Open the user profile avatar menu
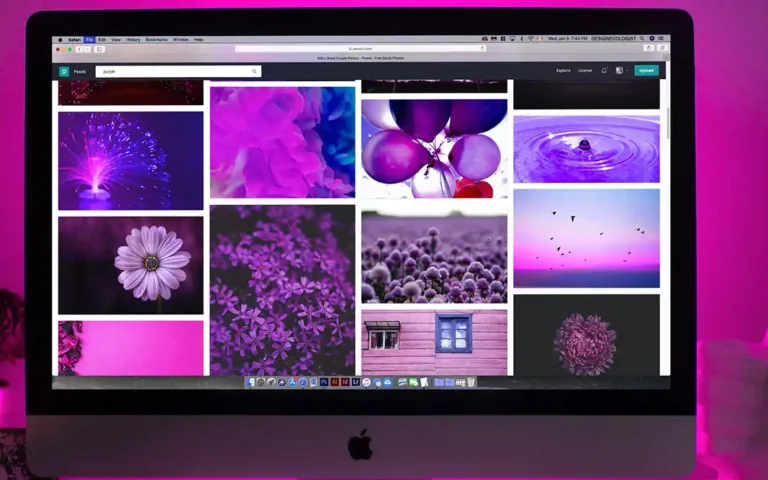Screen dimensions: 768x480 tap(620, 71)
